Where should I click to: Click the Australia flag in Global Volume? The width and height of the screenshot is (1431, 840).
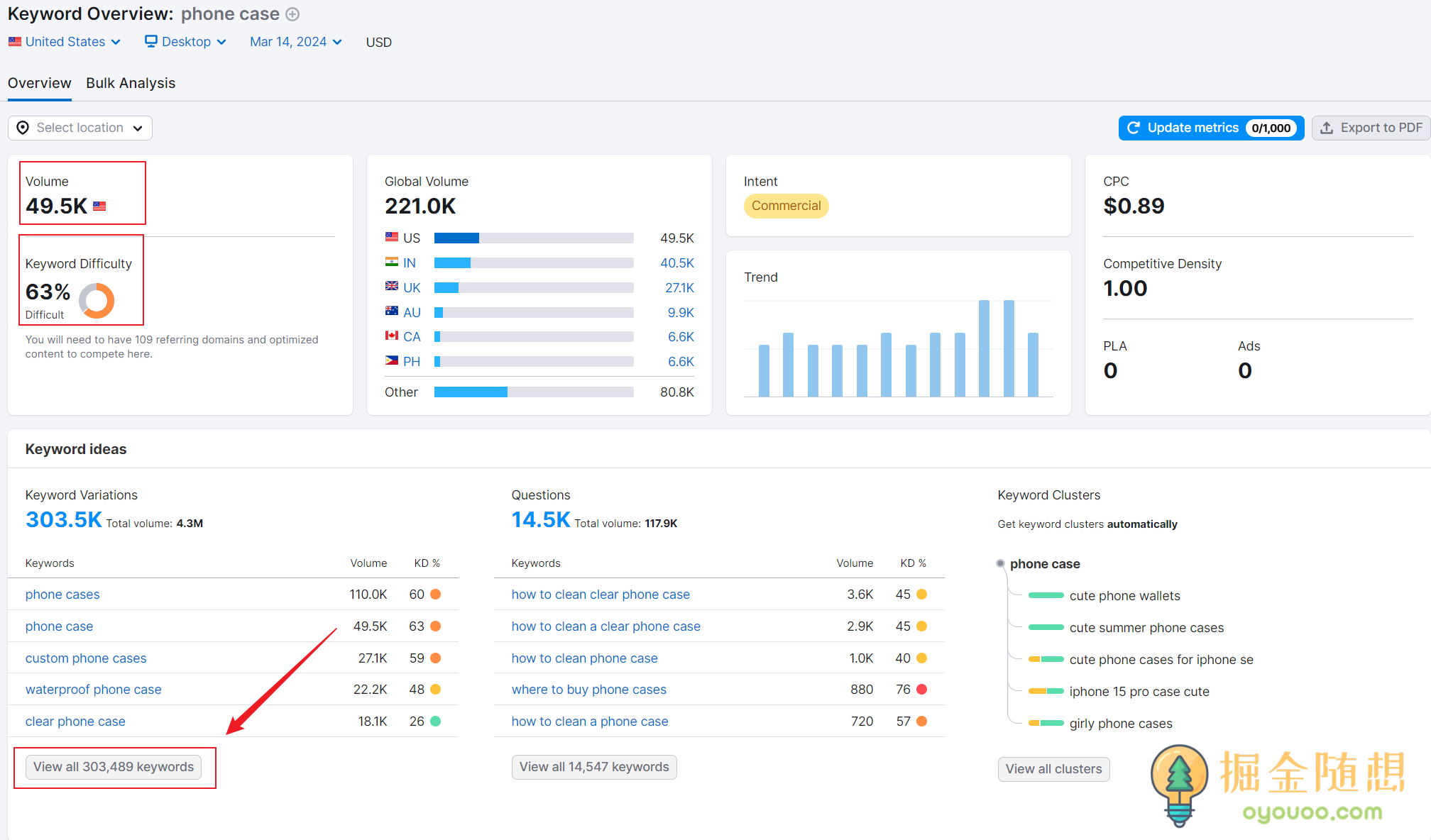pyautogui.click(x=392, y=311)
